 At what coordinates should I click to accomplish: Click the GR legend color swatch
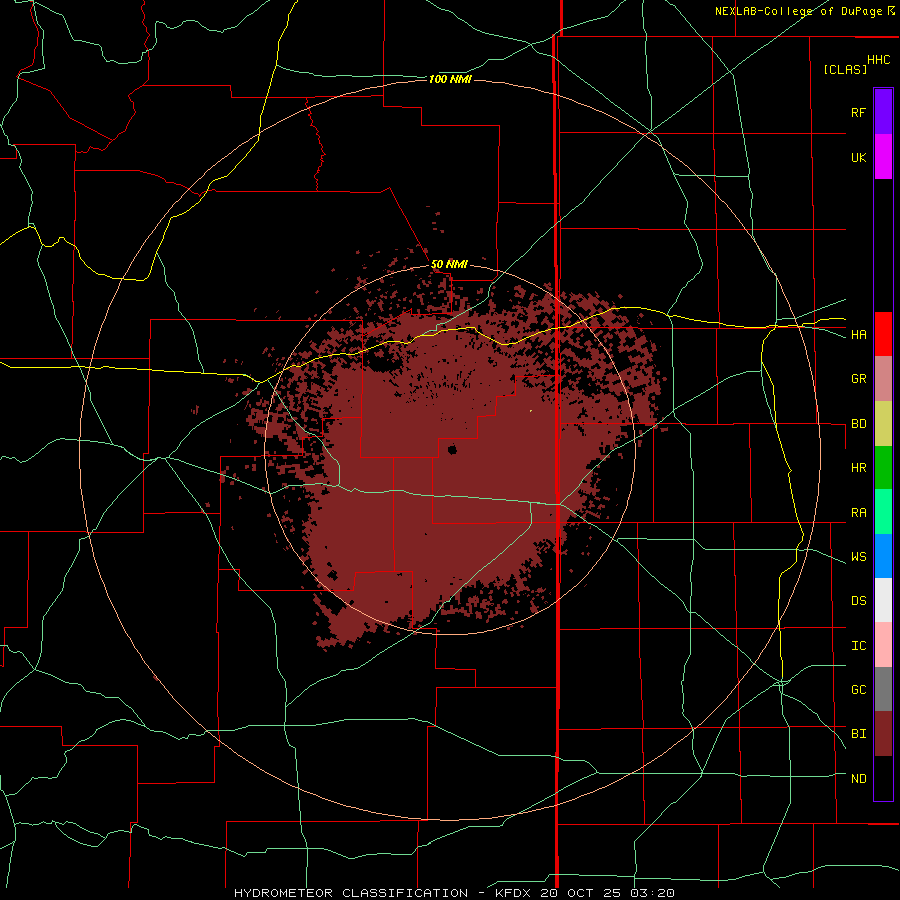tap(883, 379)
